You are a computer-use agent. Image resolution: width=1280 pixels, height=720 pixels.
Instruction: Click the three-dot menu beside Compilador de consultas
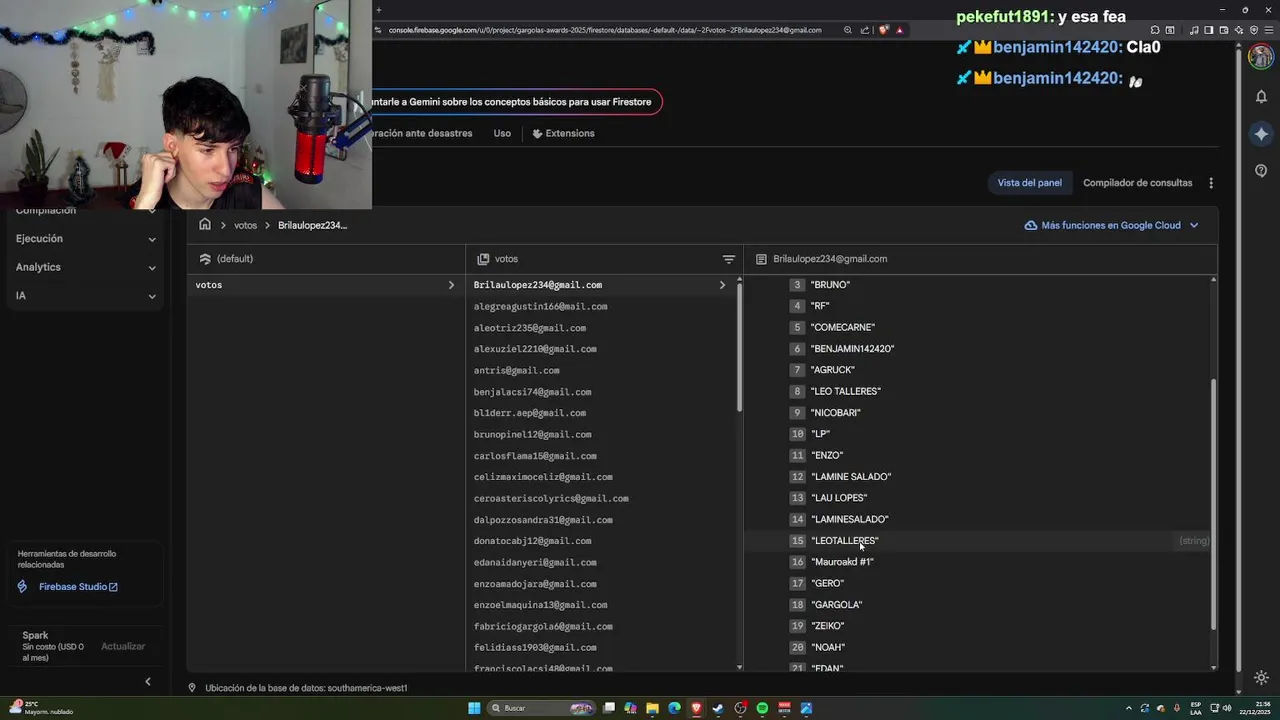[1211, 183]
